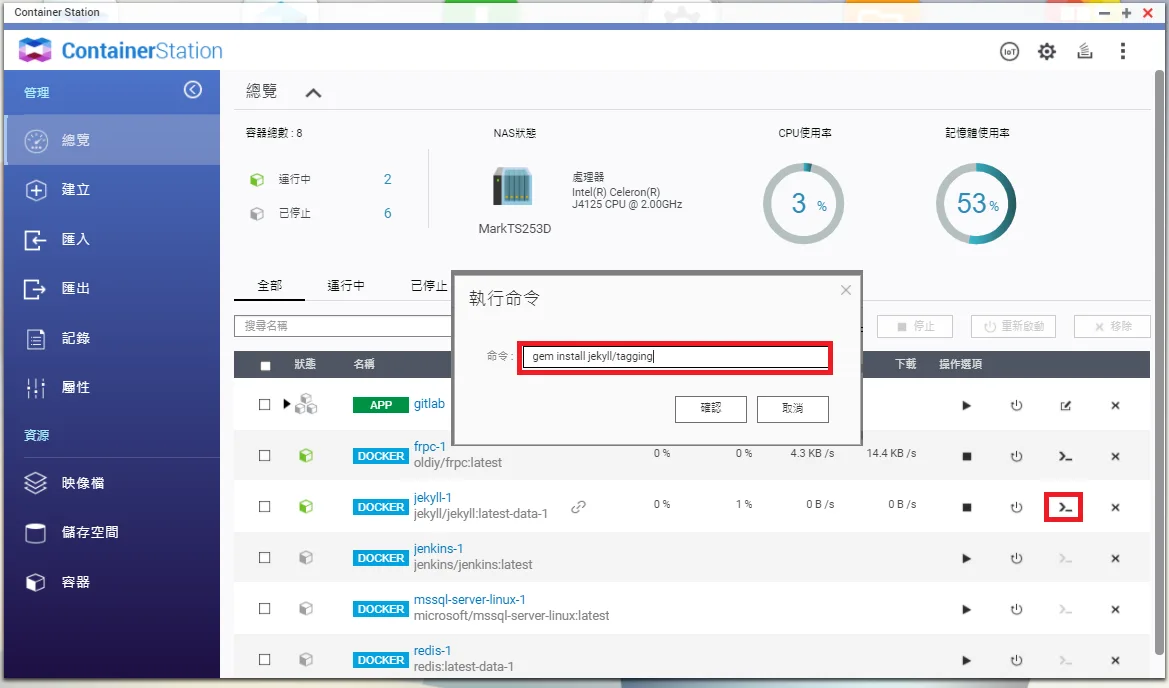This screenshot has width=1169, height=688.
Task: Start the jenkins-1 container
Action: pyautogui.click(x=966, y=558)
